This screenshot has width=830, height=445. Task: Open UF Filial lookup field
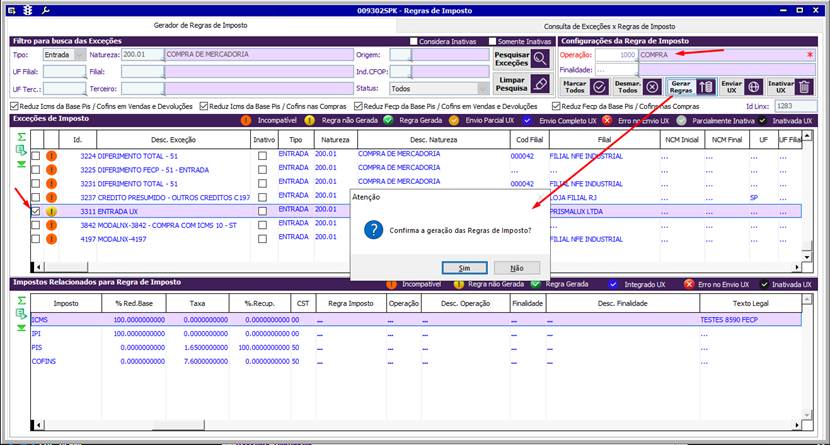click(65, 71)
